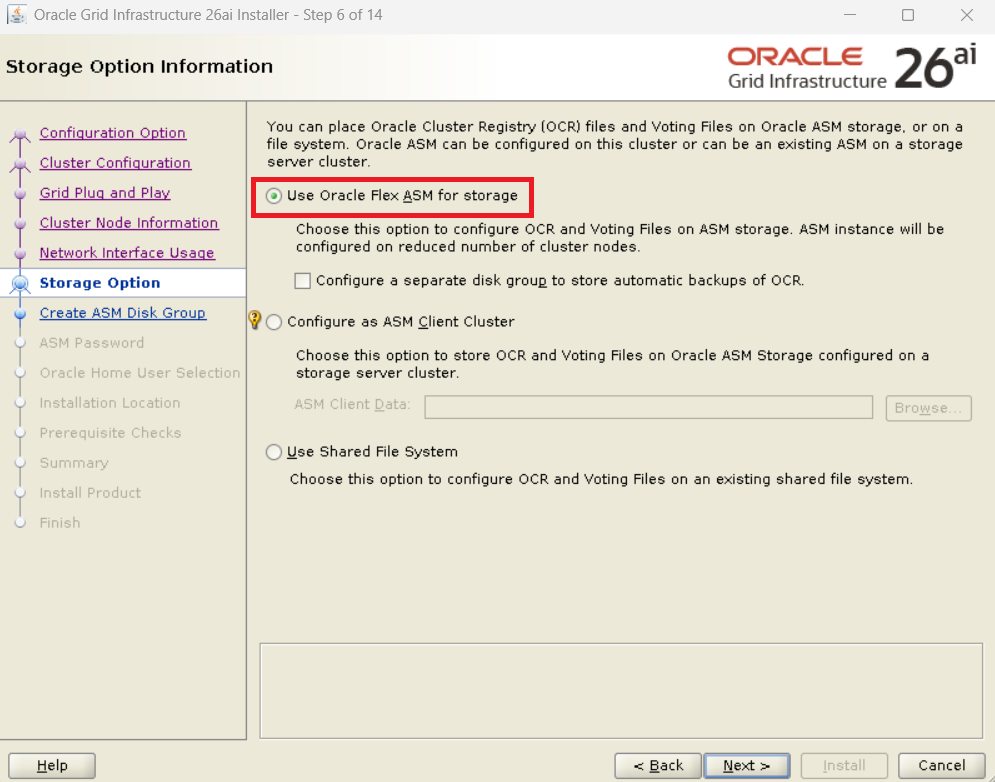The width and height of the screenshot is (995, 782).
Task: Jump to Cluster Node Information step
Action: point(128,223)
